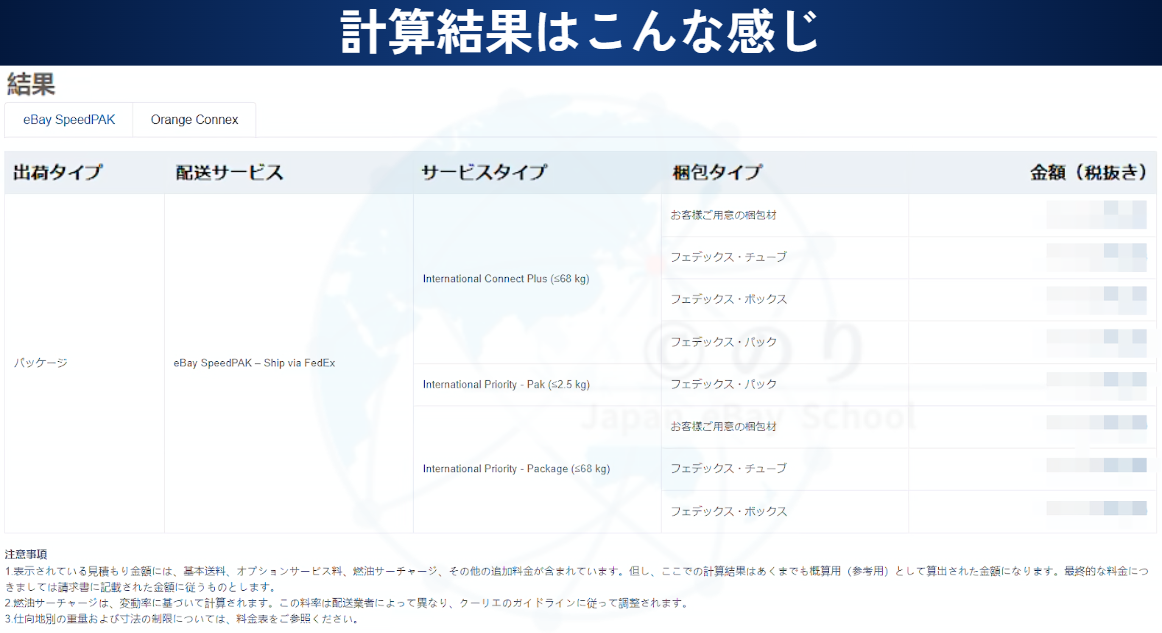1162x633 pixels.
Task: Click フェデックス・パック in the Priority Pak row
Action: [x=723, y=384]
